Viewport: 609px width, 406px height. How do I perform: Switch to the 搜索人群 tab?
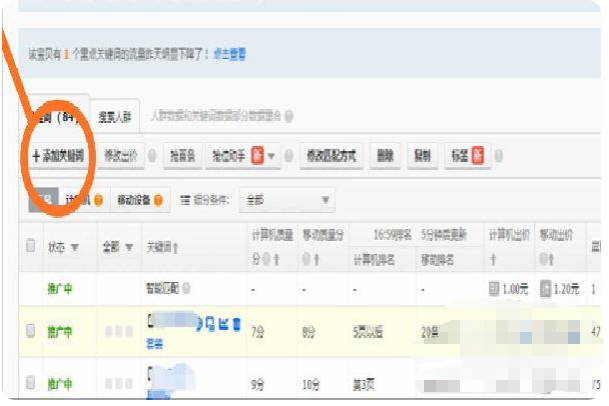(115, 117)
